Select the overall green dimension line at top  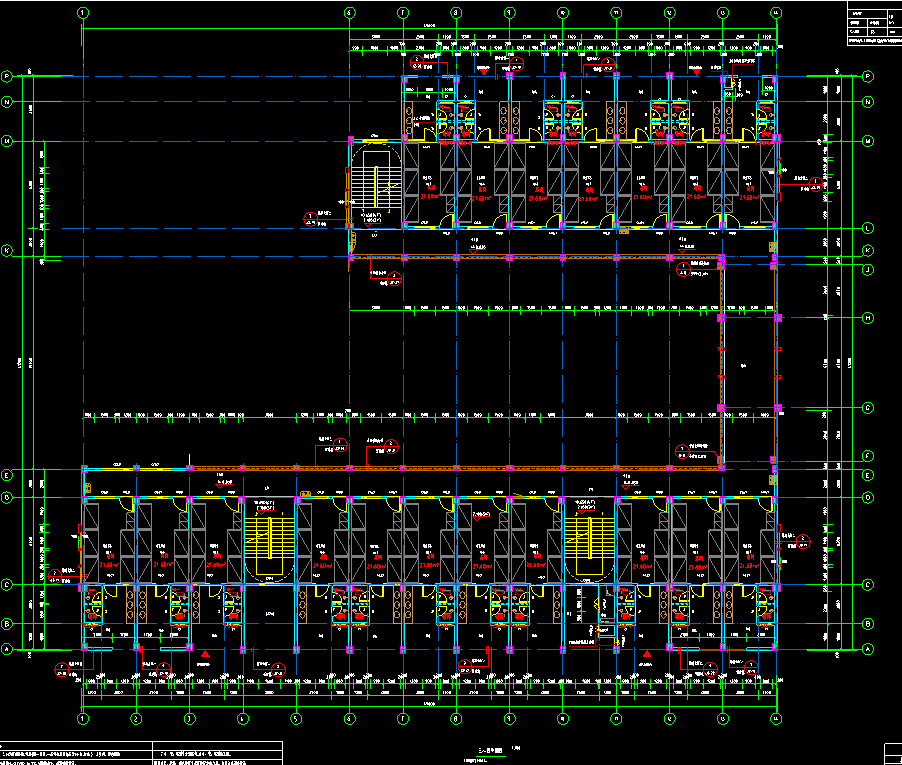428,28
